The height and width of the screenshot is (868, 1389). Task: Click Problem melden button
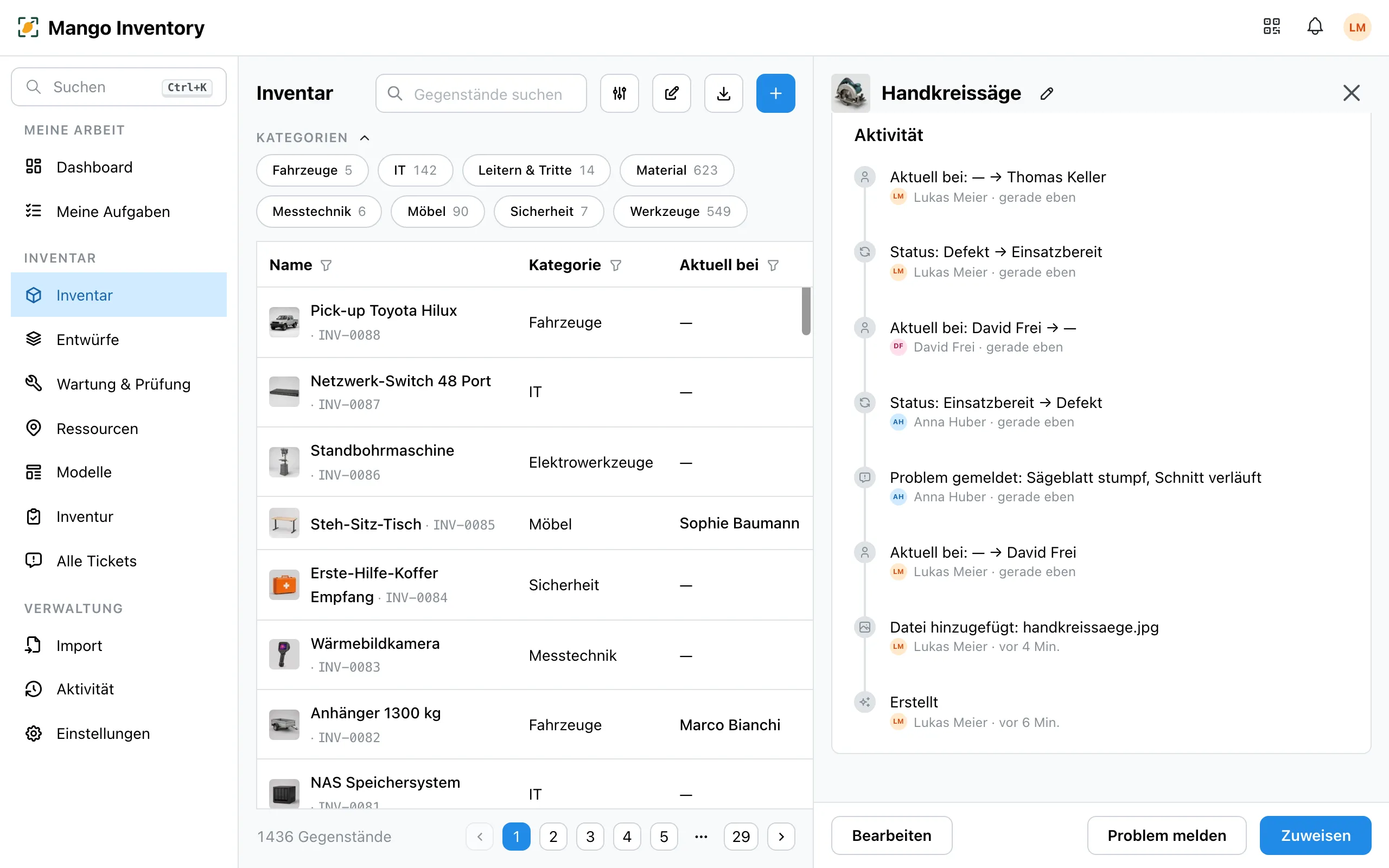(x=1167, y=835)
